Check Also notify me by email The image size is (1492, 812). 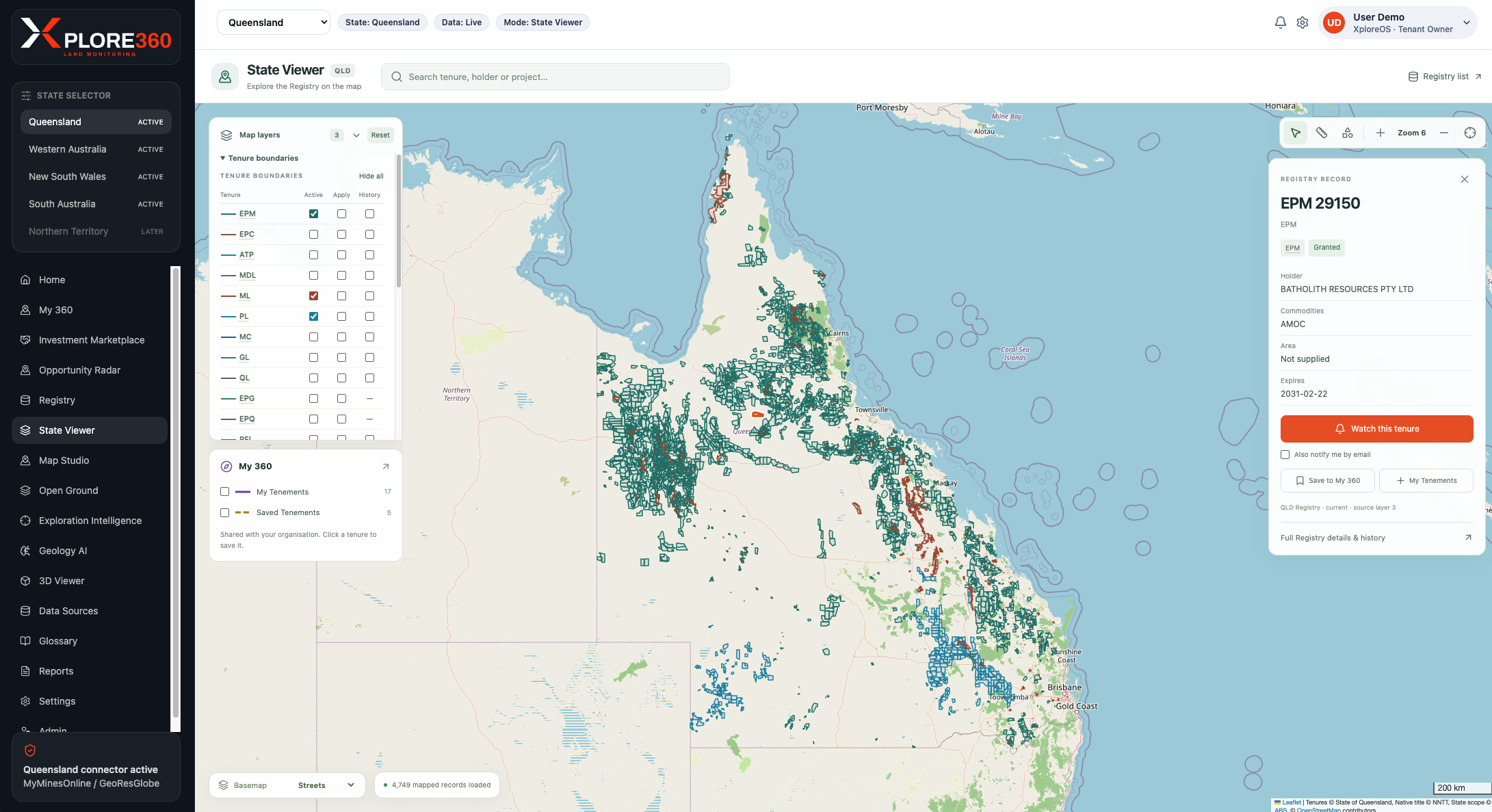point(1285,455)
